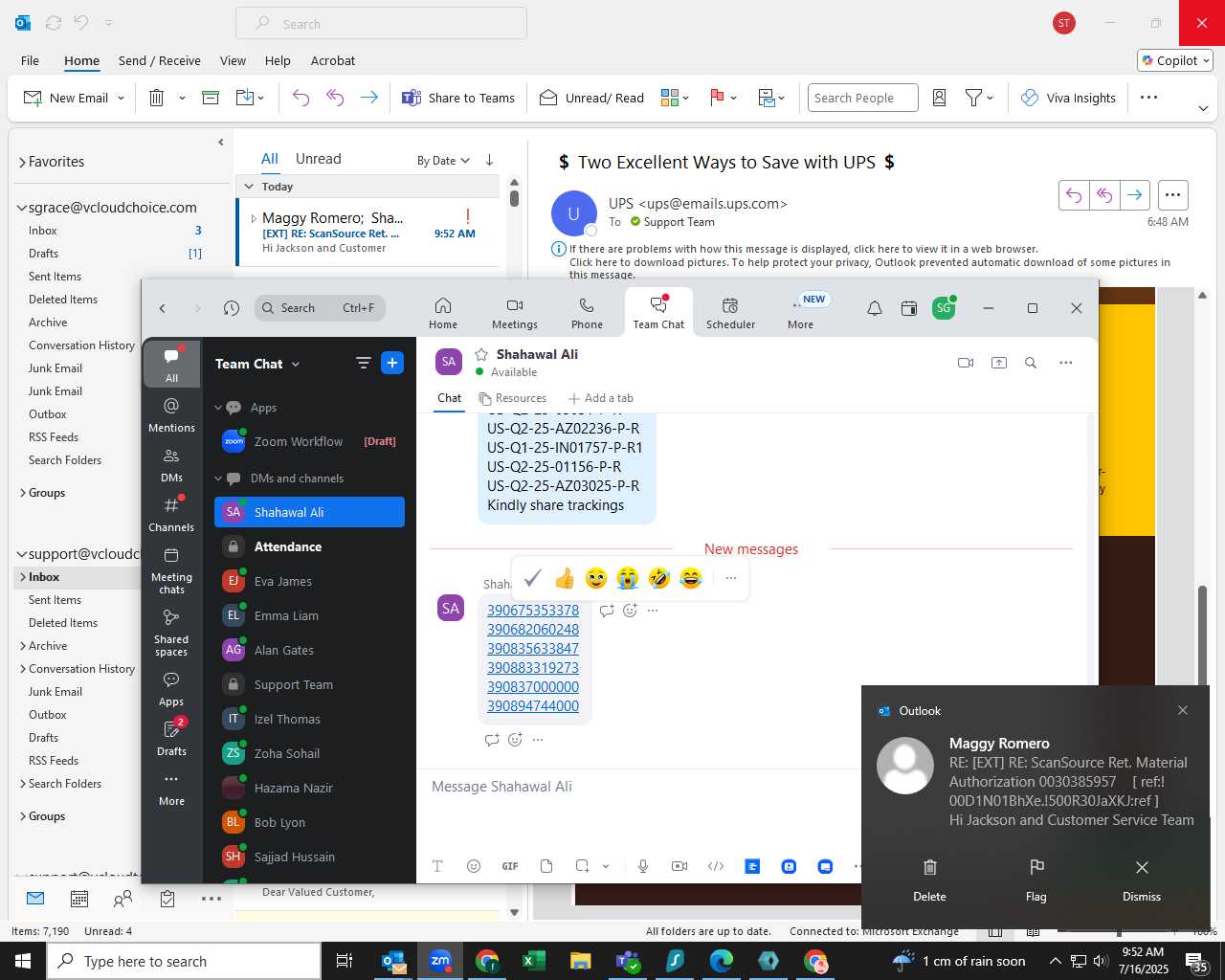
Task: Click the Windows Start button
Action: click(23, 961)
